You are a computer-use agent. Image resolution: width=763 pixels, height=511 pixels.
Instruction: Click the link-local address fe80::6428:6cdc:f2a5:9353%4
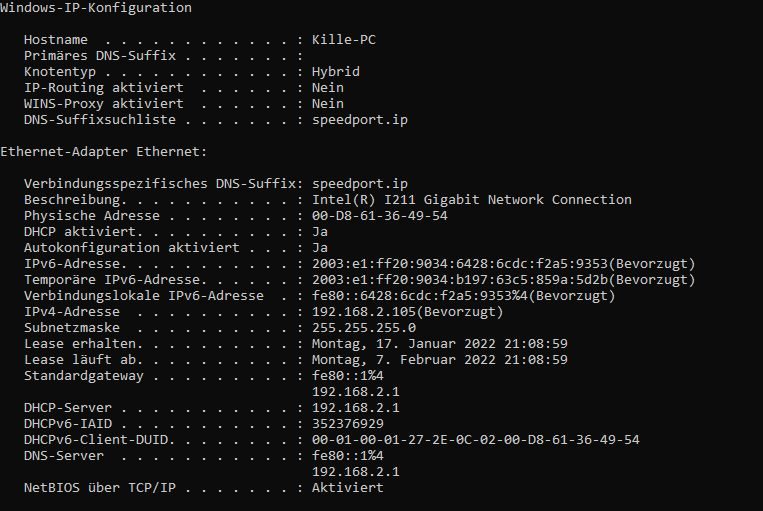point(463,296)
